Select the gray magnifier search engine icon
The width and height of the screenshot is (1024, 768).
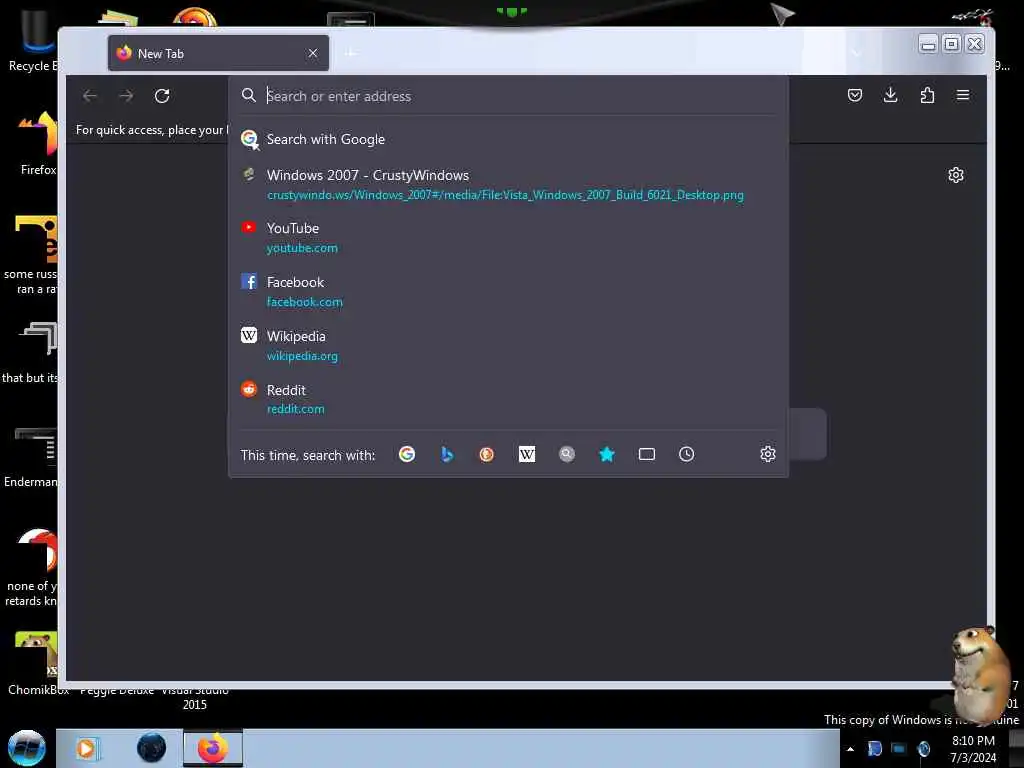(567, 454)
